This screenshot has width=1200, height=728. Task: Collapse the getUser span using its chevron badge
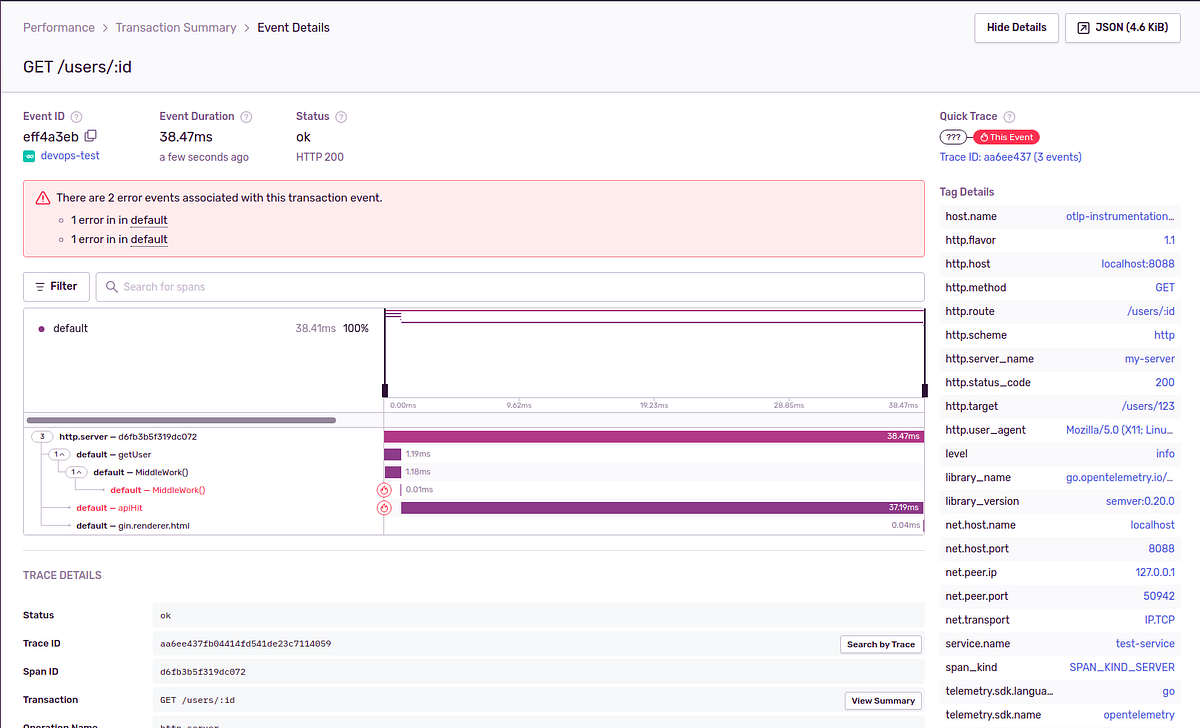coord(59,453)
